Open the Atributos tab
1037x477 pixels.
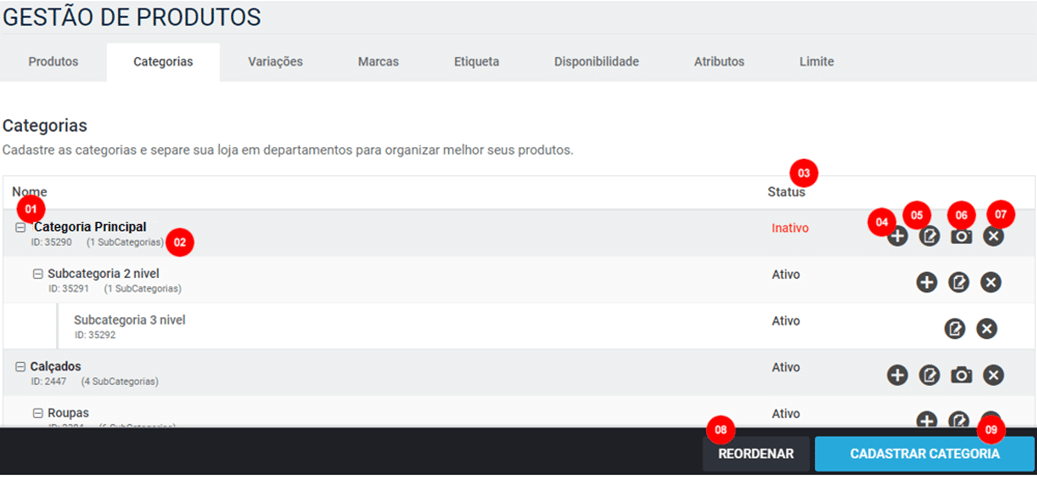coord(719,62)
